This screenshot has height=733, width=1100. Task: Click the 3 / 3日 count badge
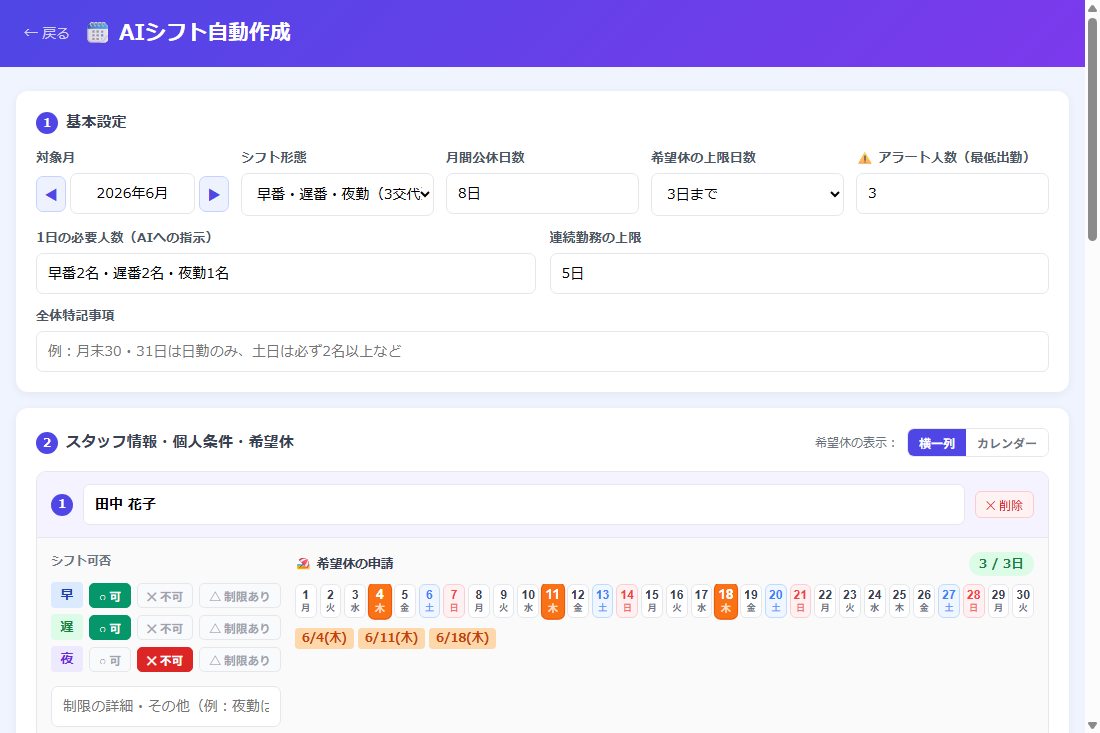(x=1001, y=563)
